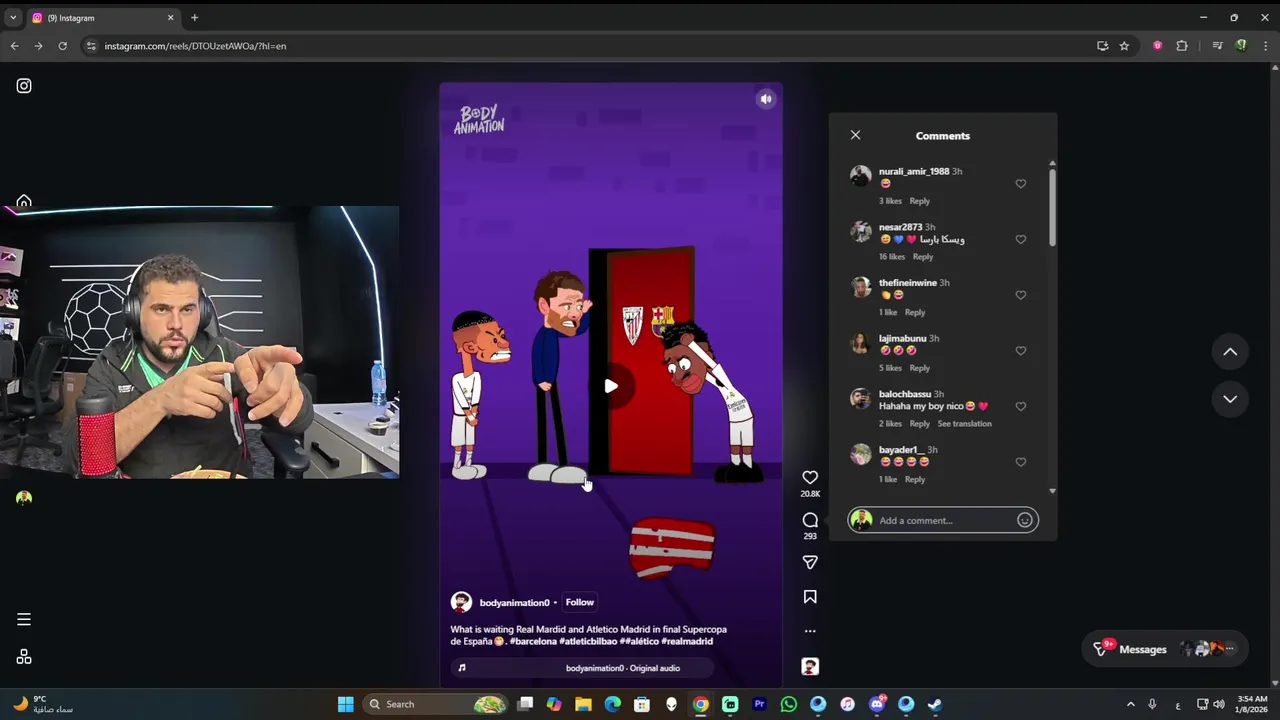Open Chrome media control icon

click(1217, 46)
